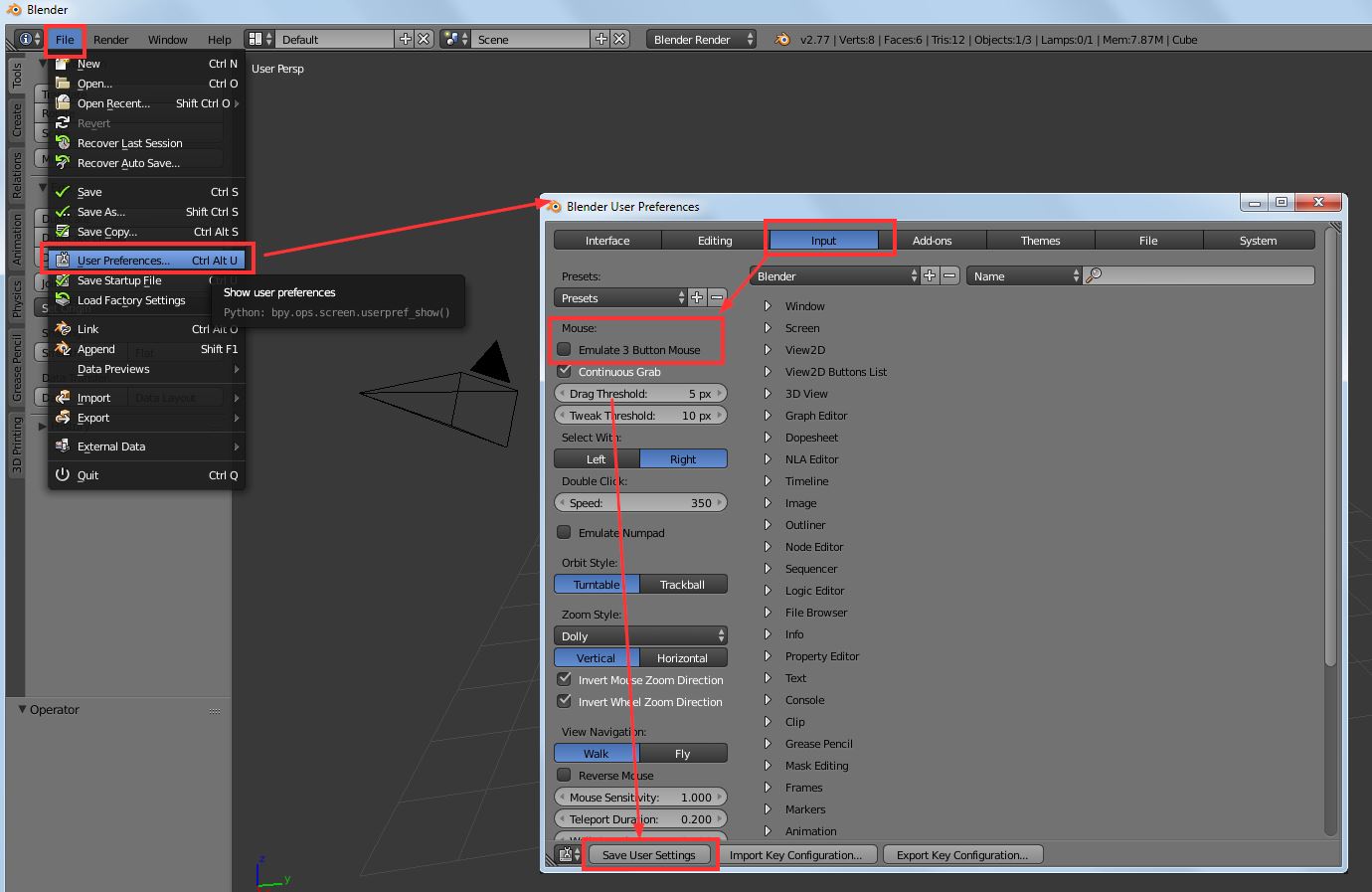Expand the Window keymap section
This screenshot has width=1372, height=892.
(x=768, y=305)
